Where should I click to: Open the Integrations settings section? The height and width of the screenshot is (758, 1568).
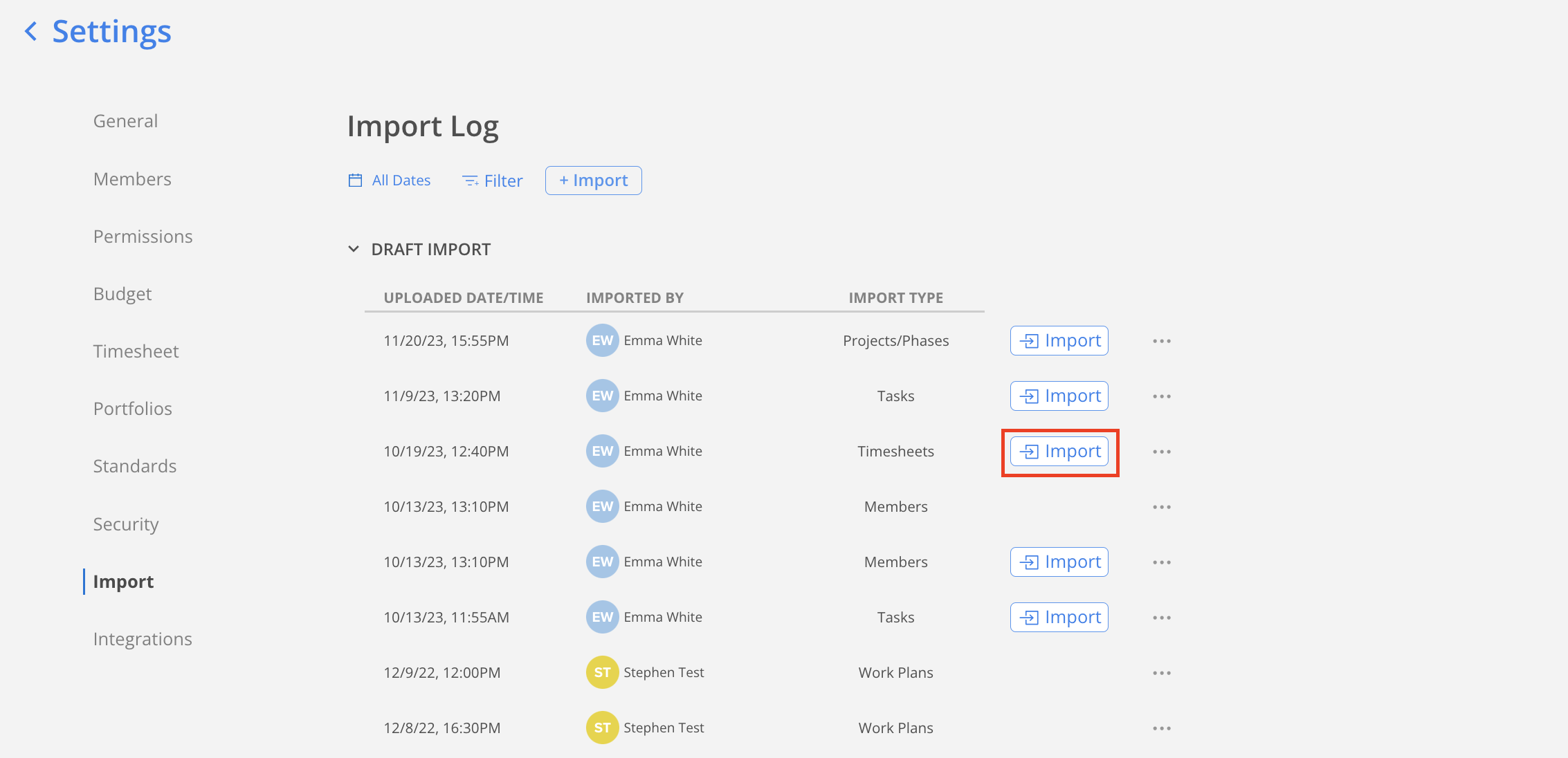(x=143, y=639)
